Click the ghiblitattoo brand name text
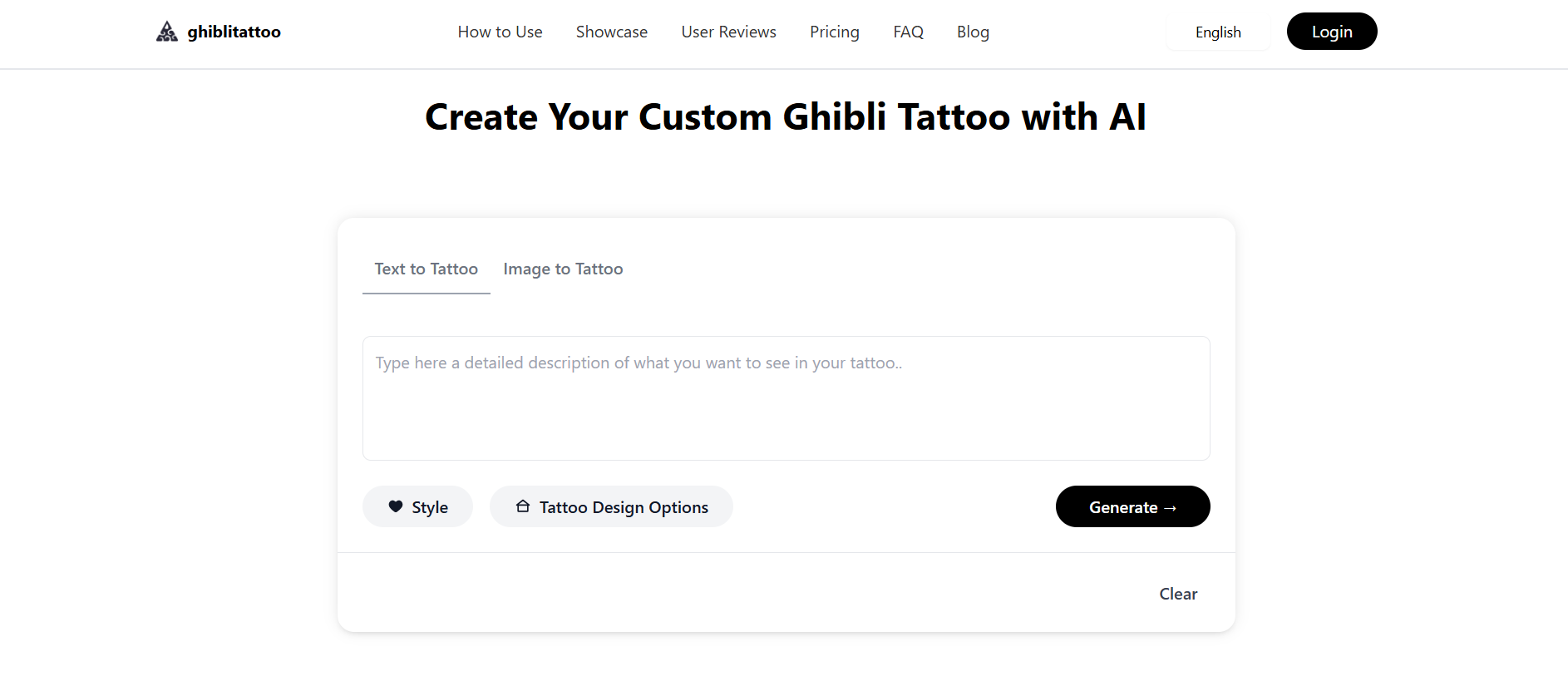The image size is (1568, 696). pyautogui.click(x=234, y=32)
